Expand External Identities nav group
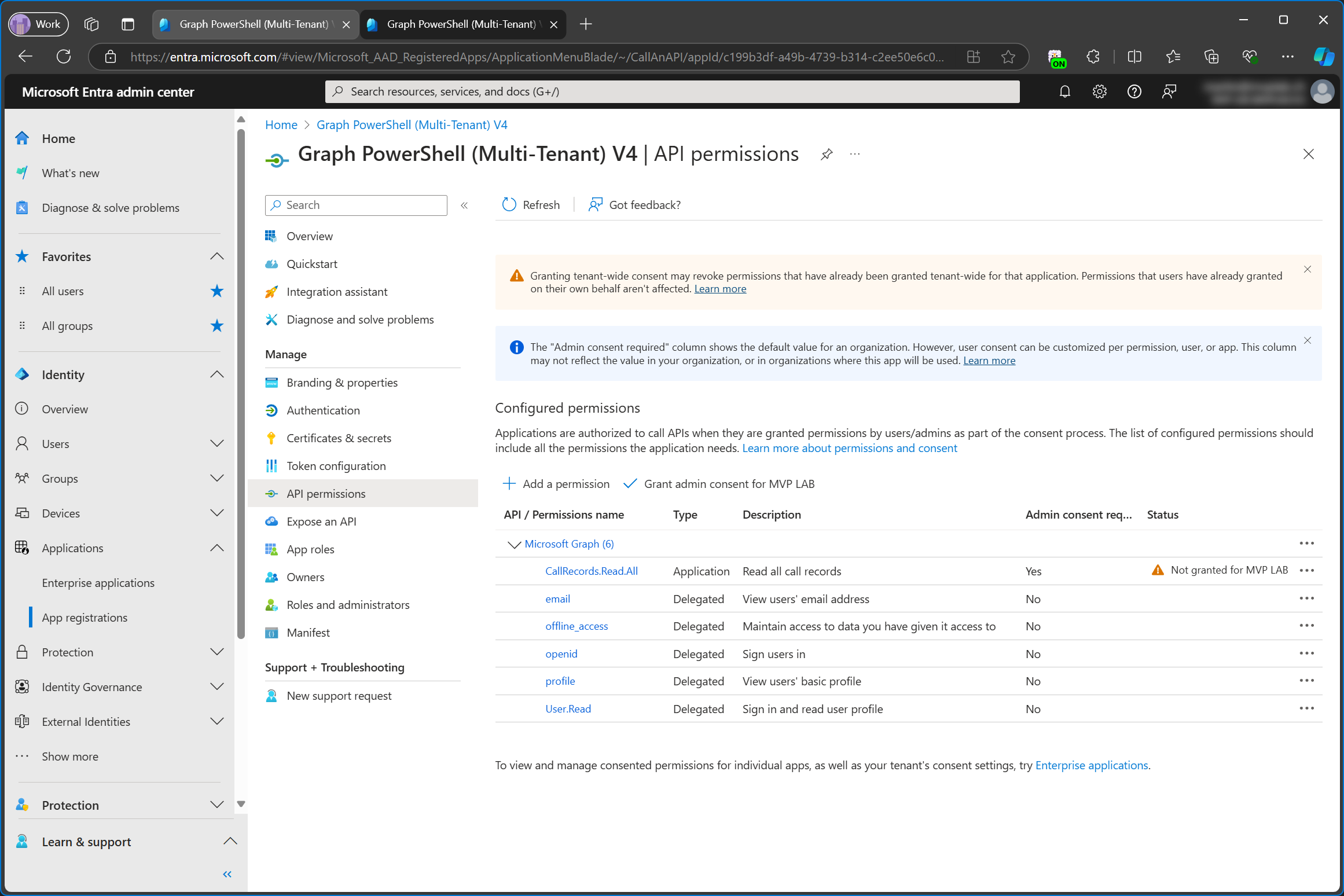This screenshot has width=1344, height=896. click(216, 722)
